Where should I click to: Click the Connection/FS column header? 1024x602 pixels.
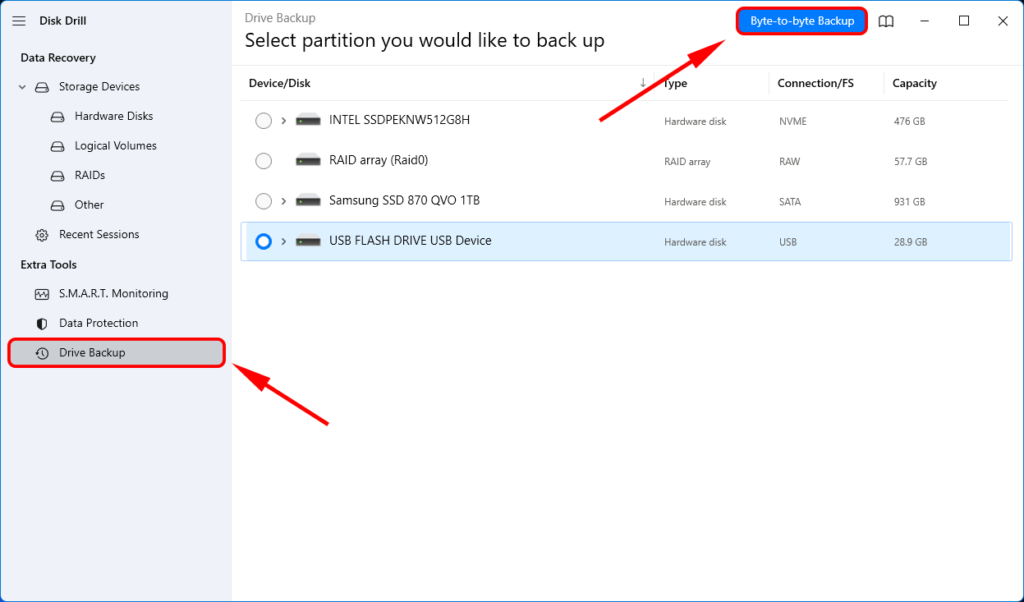coord(815,83)
